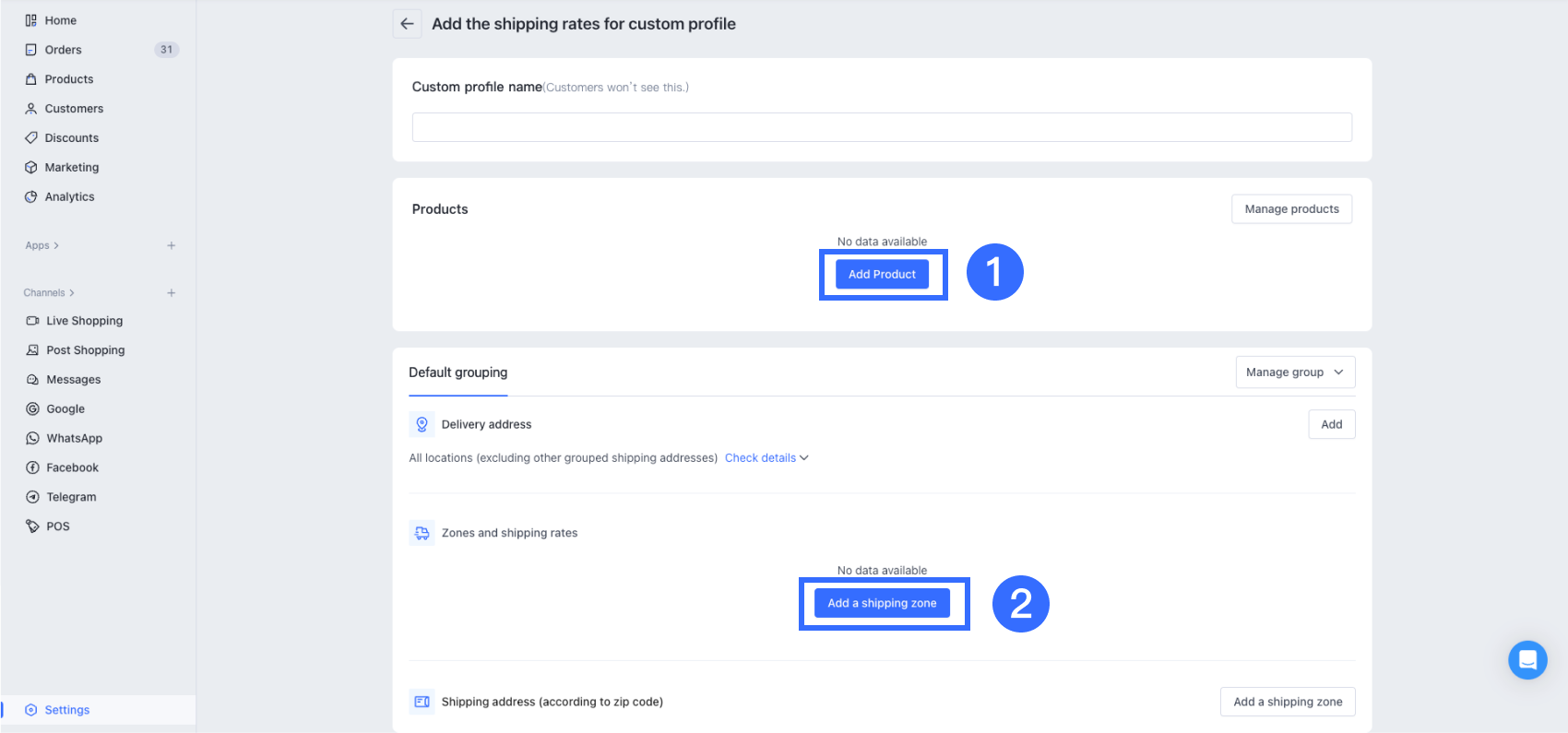Expand the Channels section

tap(48, 293)
